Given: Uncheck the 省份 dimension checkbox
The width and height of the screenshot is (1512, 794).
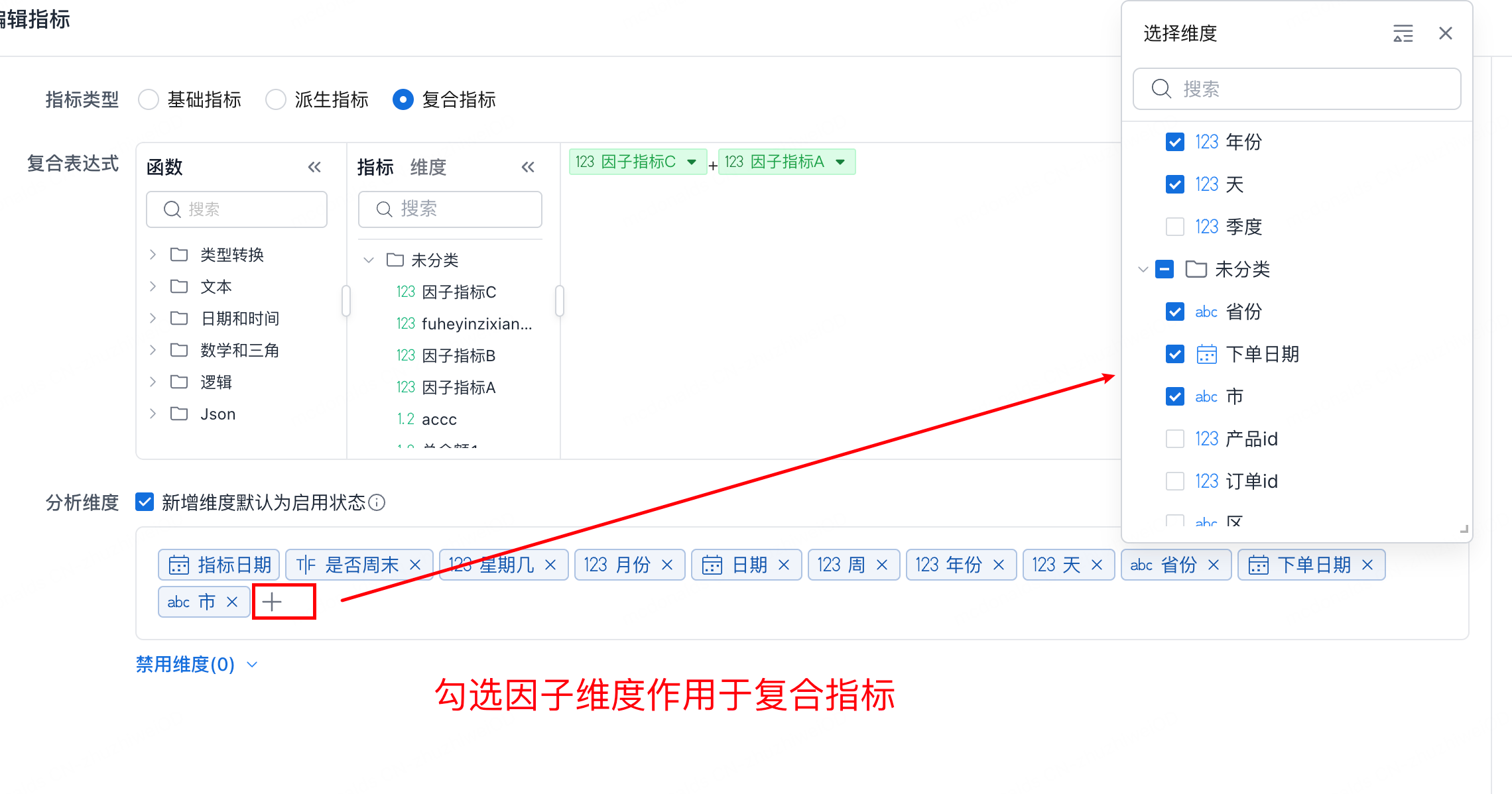Looking at the screenshot, I should (1174, 312).
